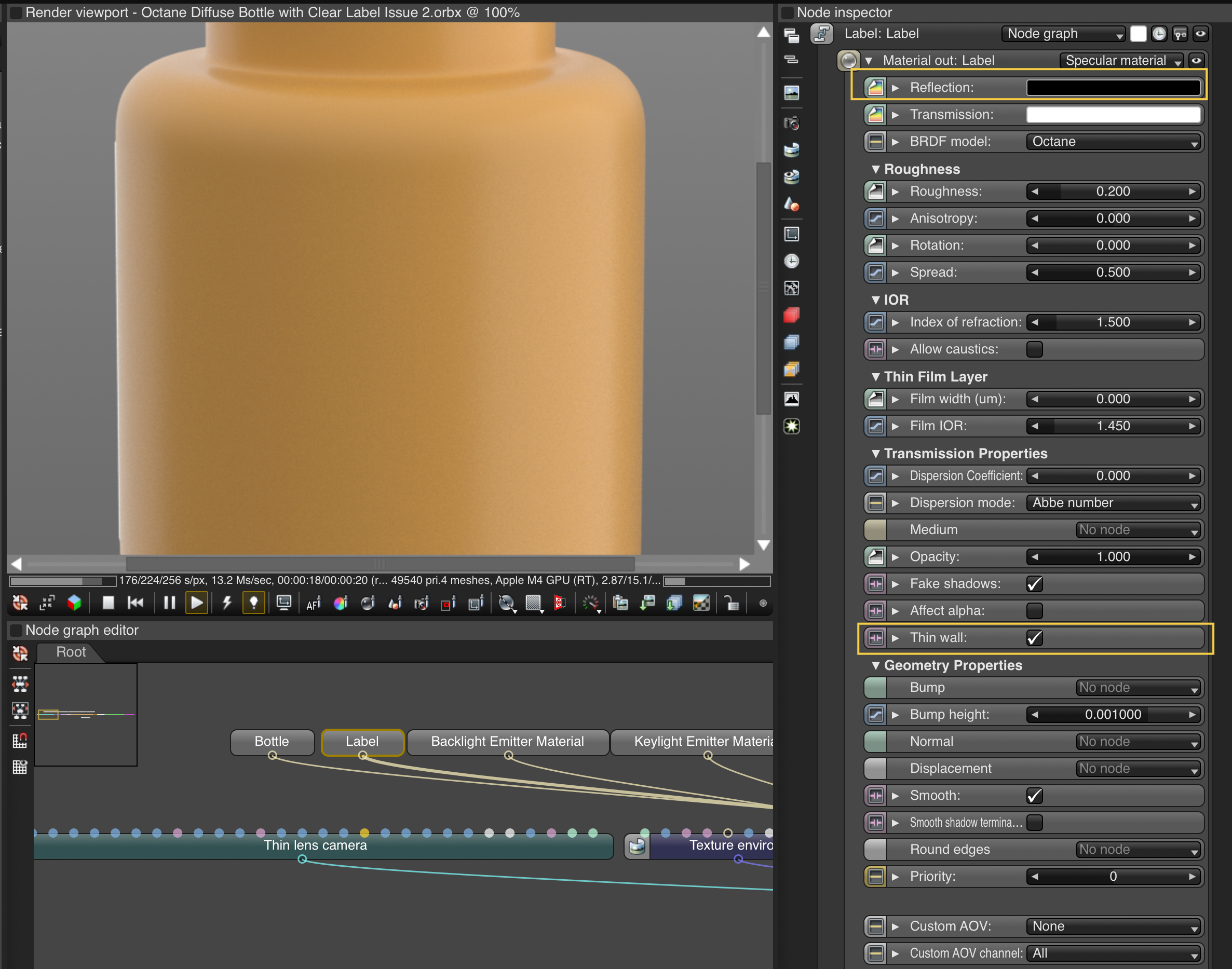
Task: Enable the Allow caustics checkbox
Action: click(1034, 349)
